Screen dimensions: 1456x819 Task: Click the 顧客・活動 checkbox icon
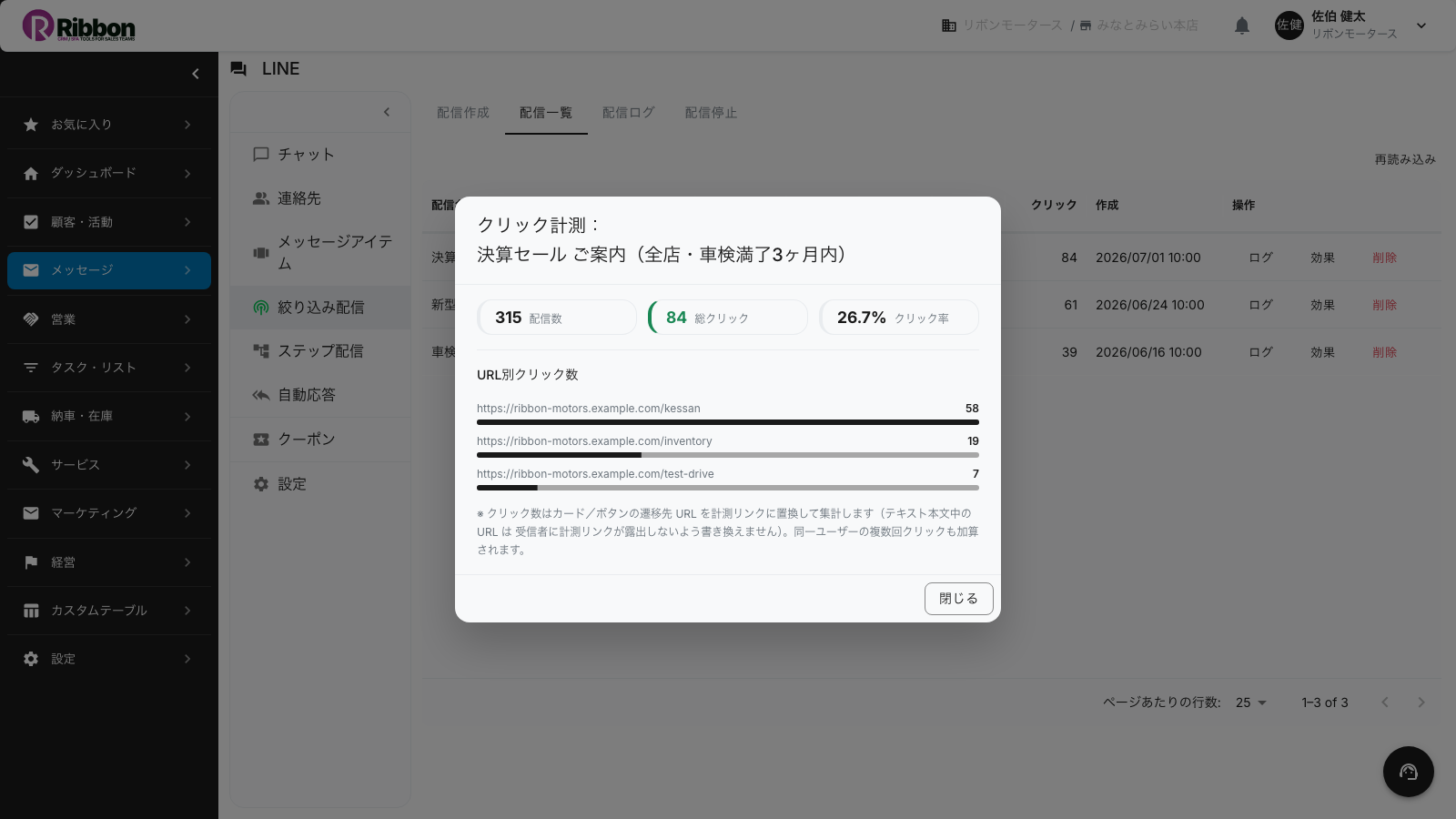click(31, 222)
